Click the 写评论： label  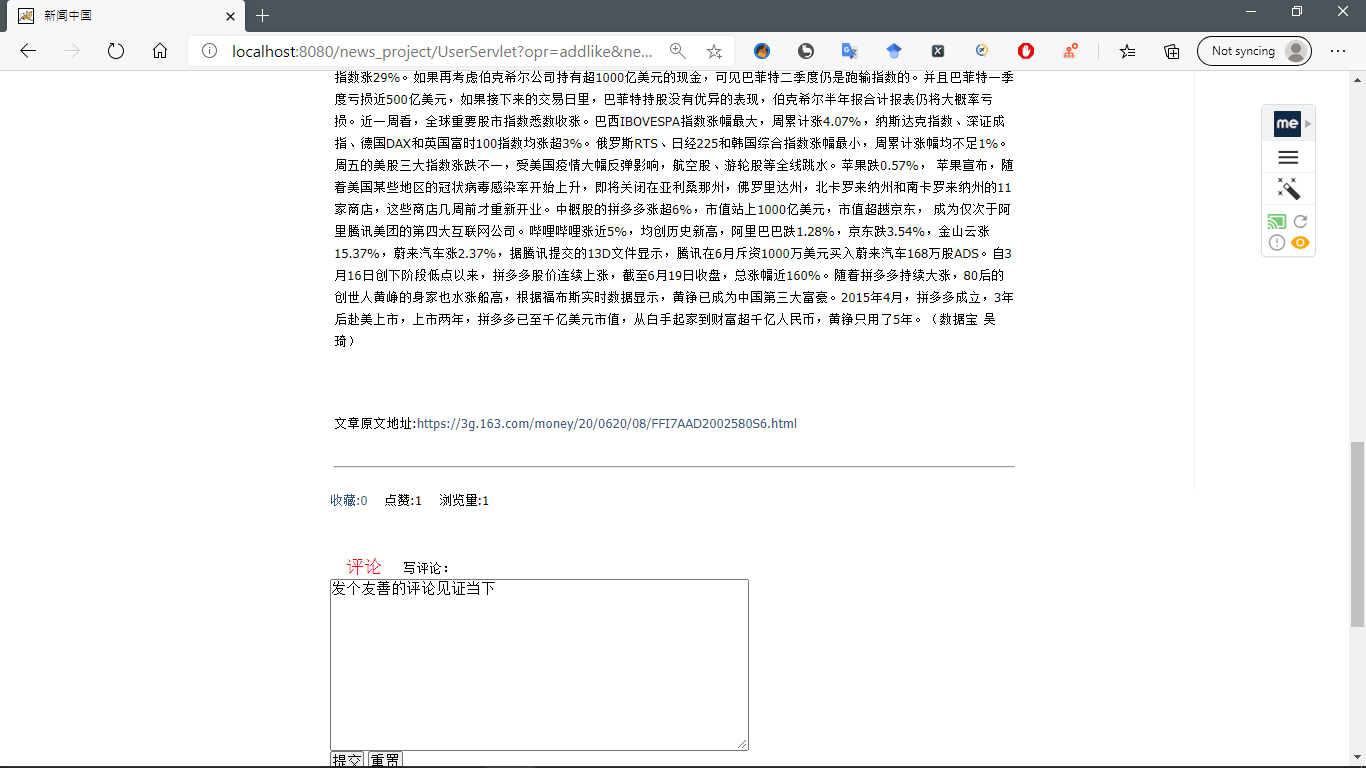(x=426, y=568)
